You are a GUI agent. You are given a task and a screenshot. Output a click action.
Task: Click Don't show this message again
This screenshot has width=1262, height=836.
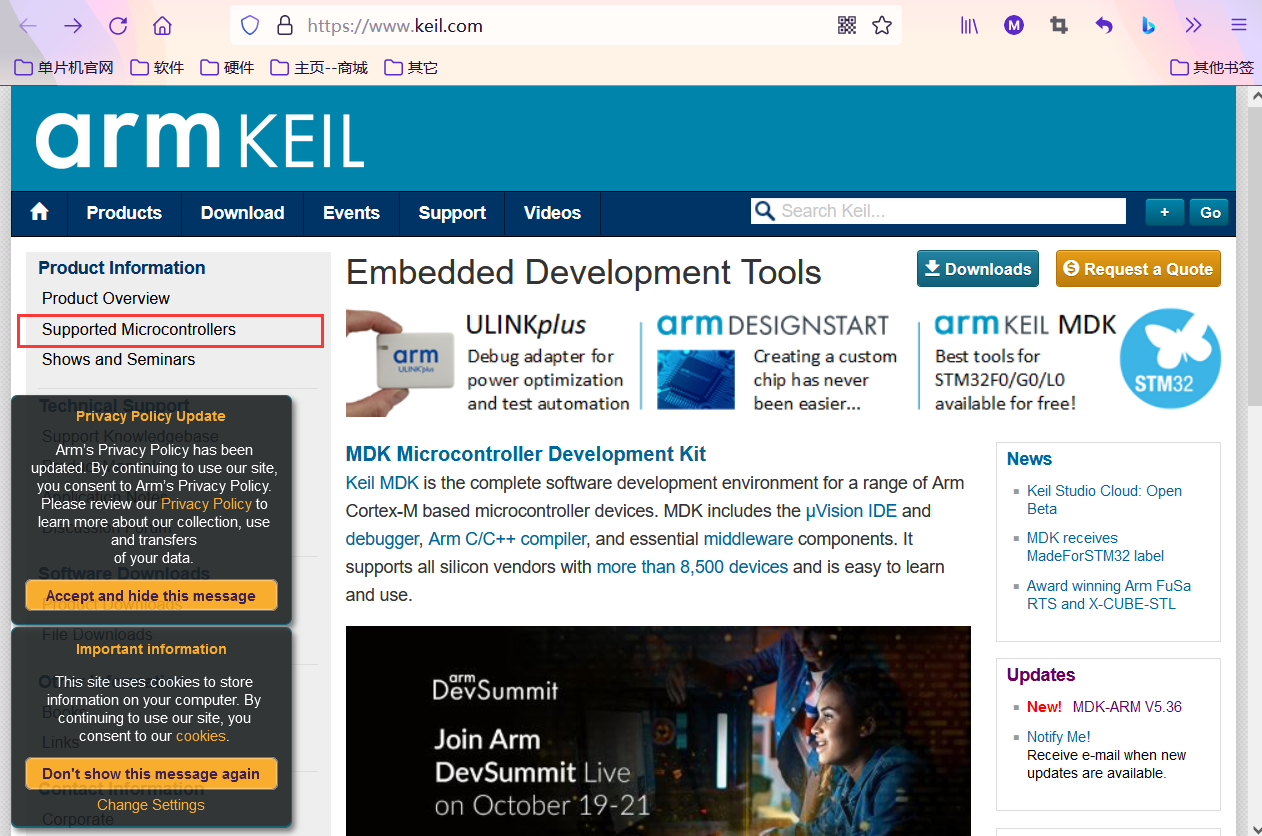tap(151, 774)
